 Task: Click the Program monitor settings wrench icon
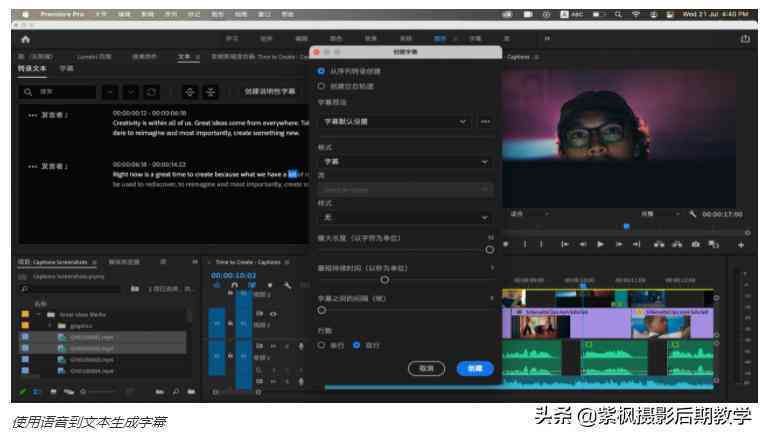coord(692,214)
